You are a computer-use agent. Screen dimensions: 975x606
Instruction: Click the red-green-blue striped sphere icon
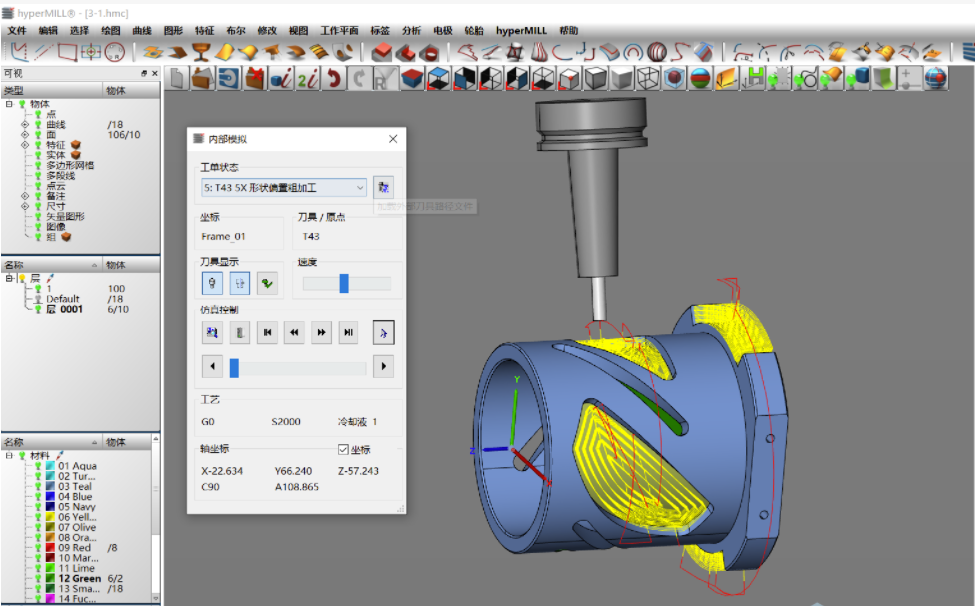pos(700,79)
